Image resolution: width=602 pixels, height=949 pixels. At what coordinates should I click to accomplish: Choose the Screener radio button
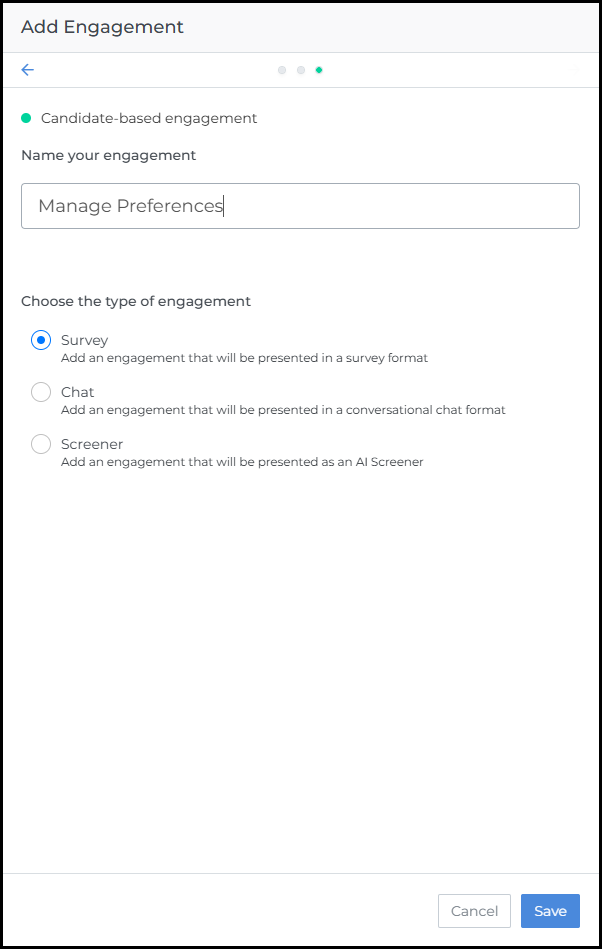point(41,444)
